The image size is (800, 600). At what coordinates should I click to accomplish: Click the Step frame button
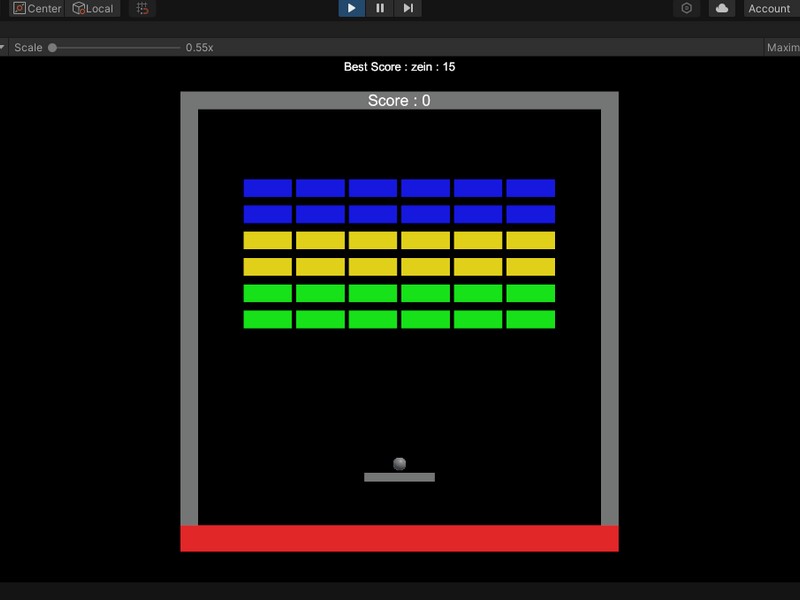tap(408, 8)
